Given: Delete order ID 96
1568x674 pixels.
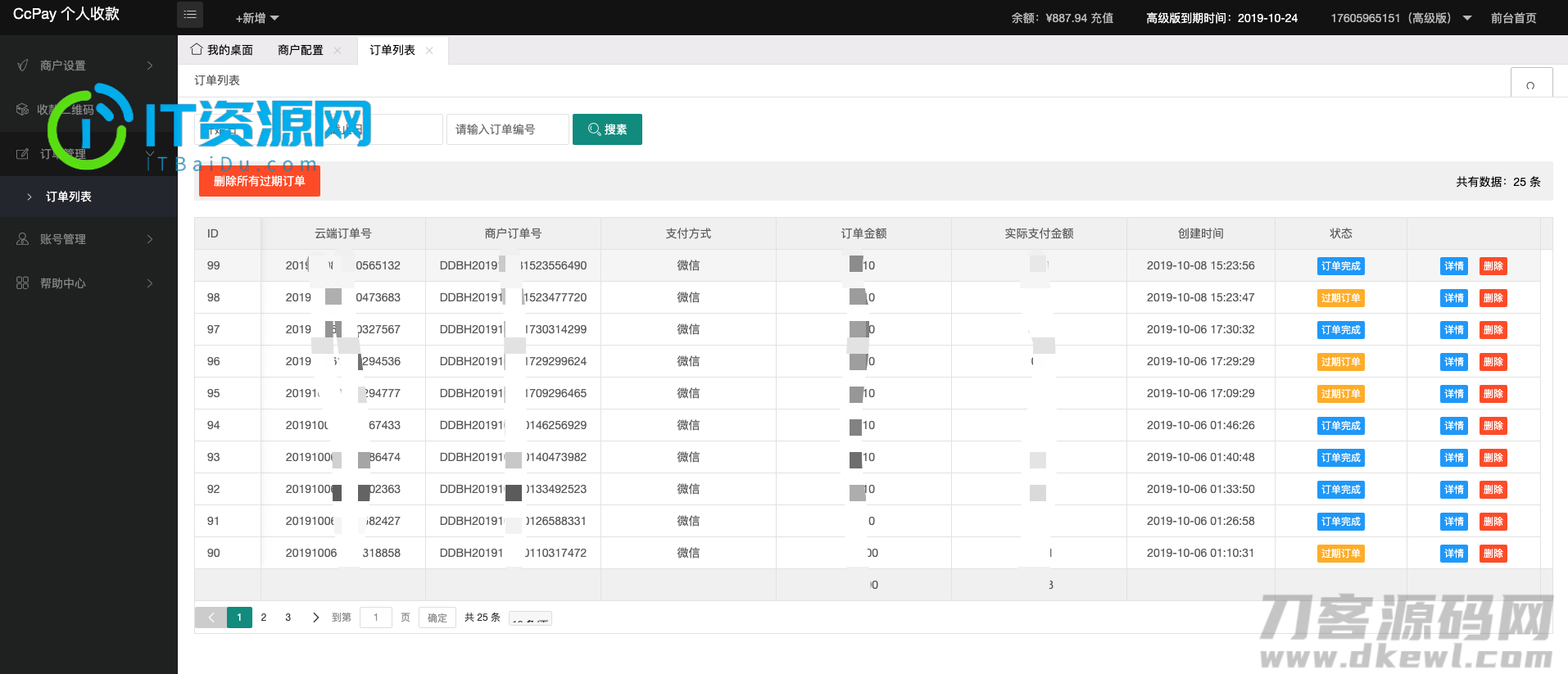Looking at the screenshot, I should (1493, 362).
